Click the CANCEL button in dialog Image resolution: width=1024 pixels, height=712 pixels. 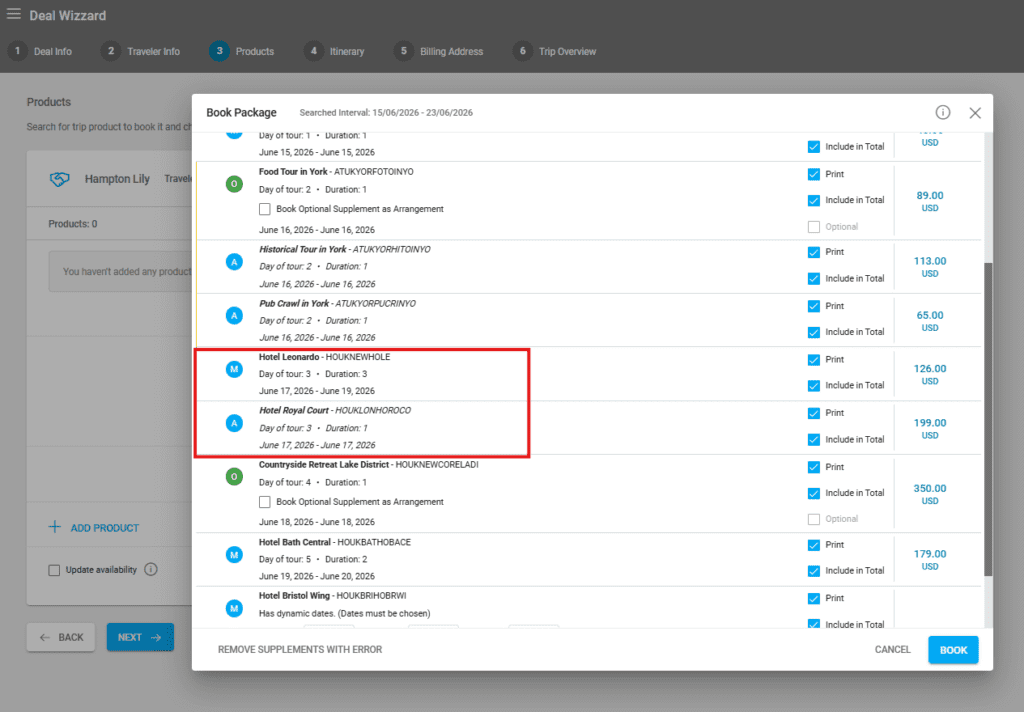[892, 650]
